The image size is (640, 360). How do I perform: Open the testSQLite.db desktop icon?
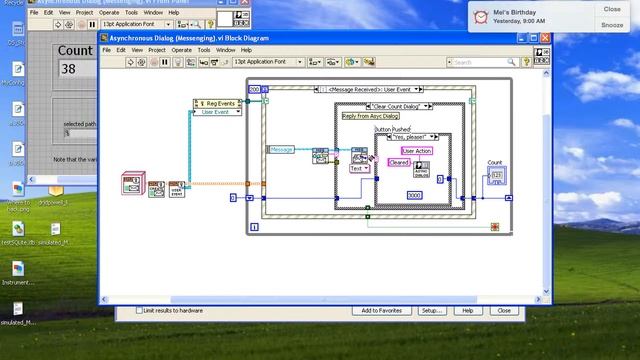[x=18, y=233]
